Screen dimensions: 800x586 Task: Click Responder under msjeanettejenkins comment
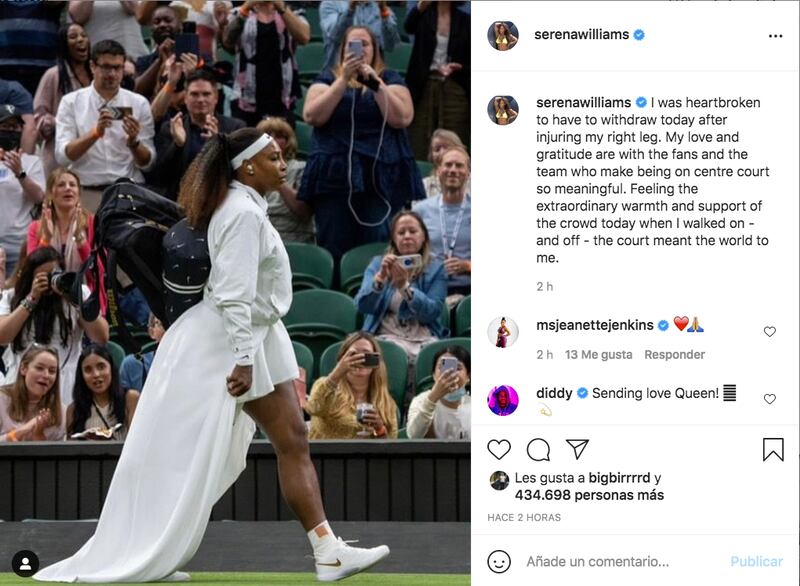(x=674, y=354)
